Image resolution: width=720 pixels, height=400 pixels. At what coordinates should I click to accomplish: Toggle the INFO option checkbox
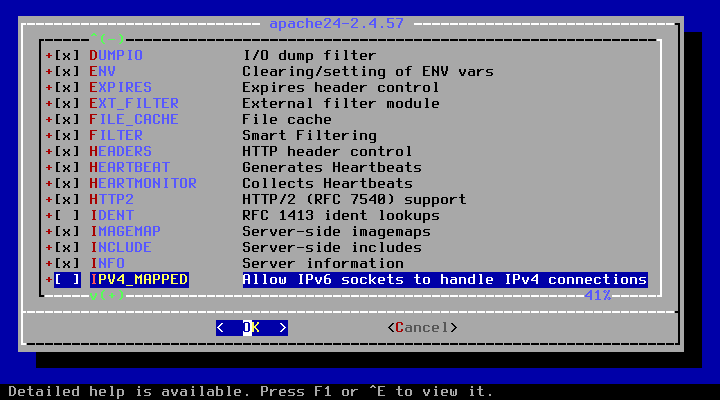tap(67, 264)
